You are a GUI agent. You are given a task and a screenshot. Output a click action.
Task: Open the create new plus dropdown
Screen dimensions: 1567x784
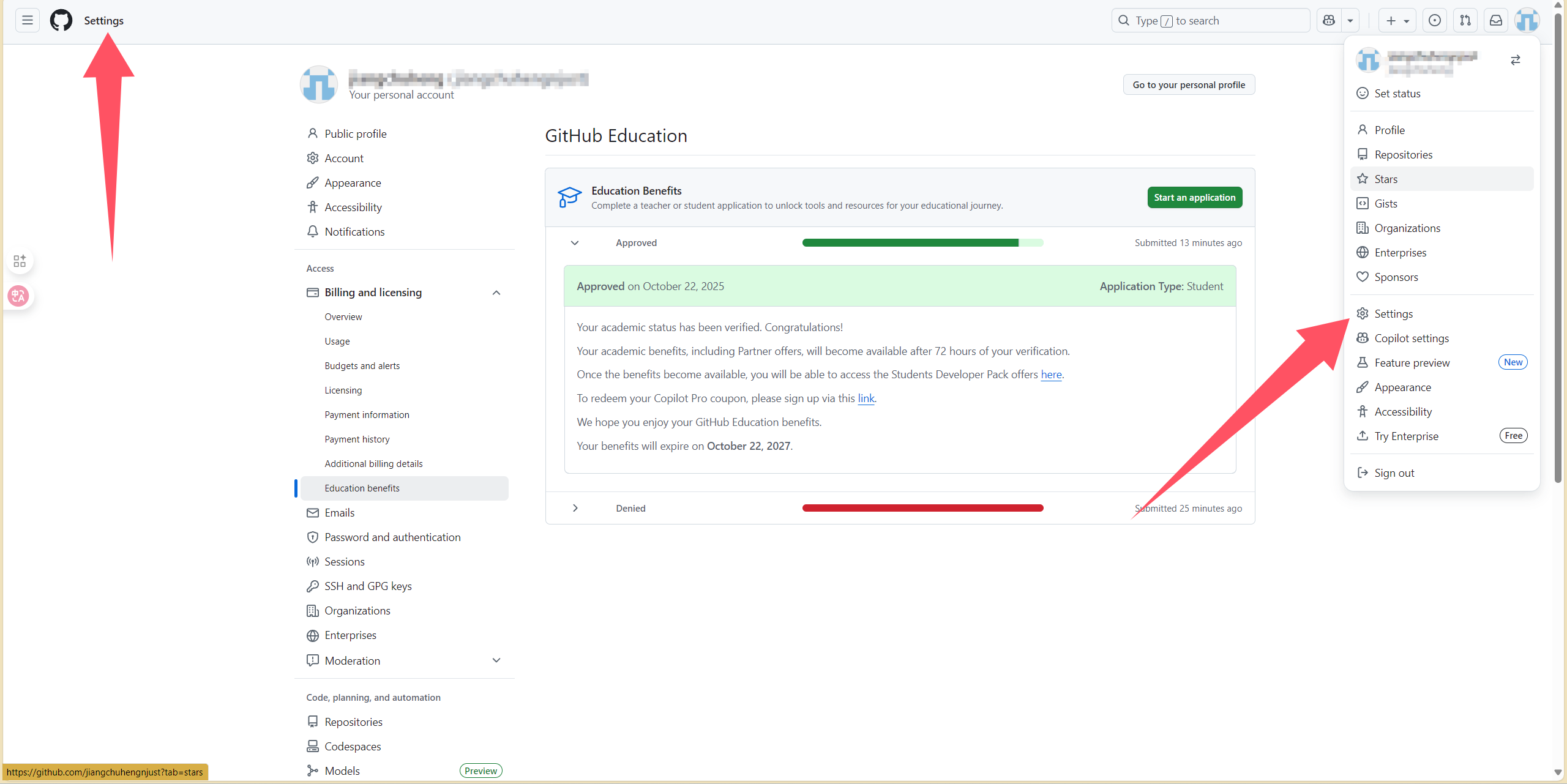pyautogui.click(x=1397, y=20)
